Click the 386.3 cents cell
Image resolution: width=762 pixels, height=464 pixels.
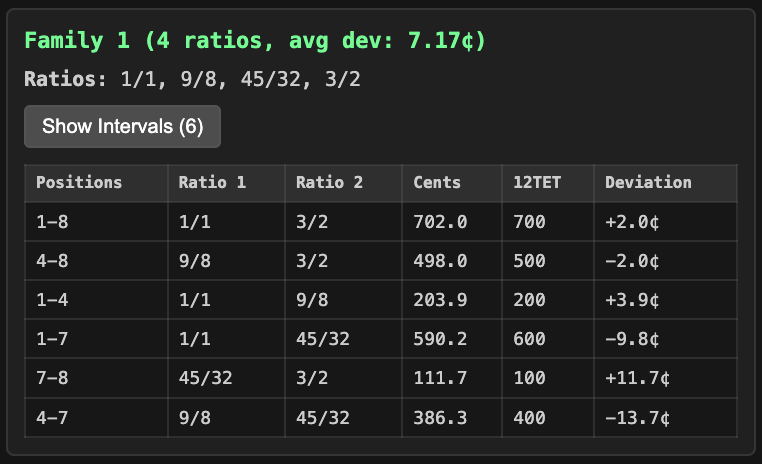pyautogui.click(x=440, y=417)
